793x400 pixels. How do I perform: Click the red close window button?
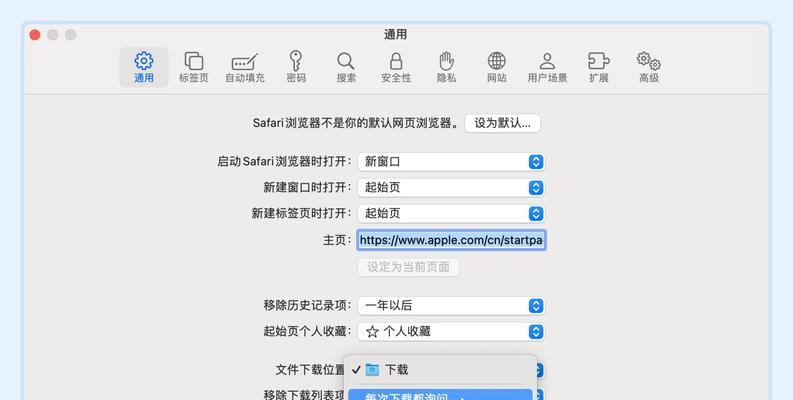tap(35, 35)
